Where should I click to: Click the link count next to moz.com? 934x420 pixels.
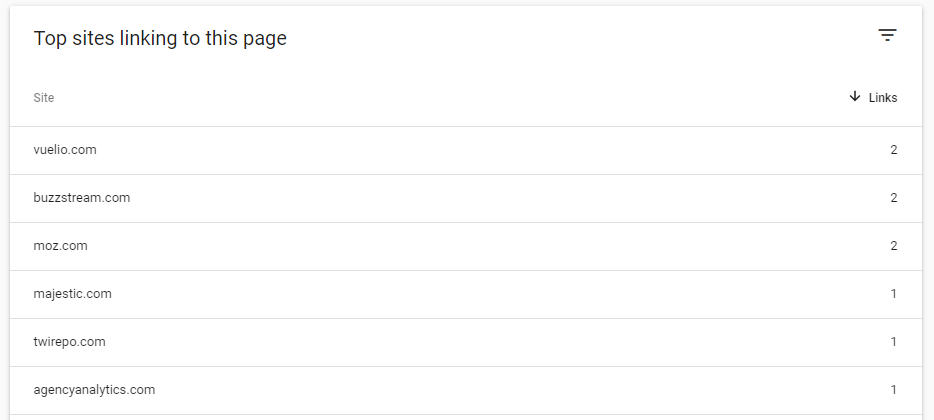pos(893,246)
